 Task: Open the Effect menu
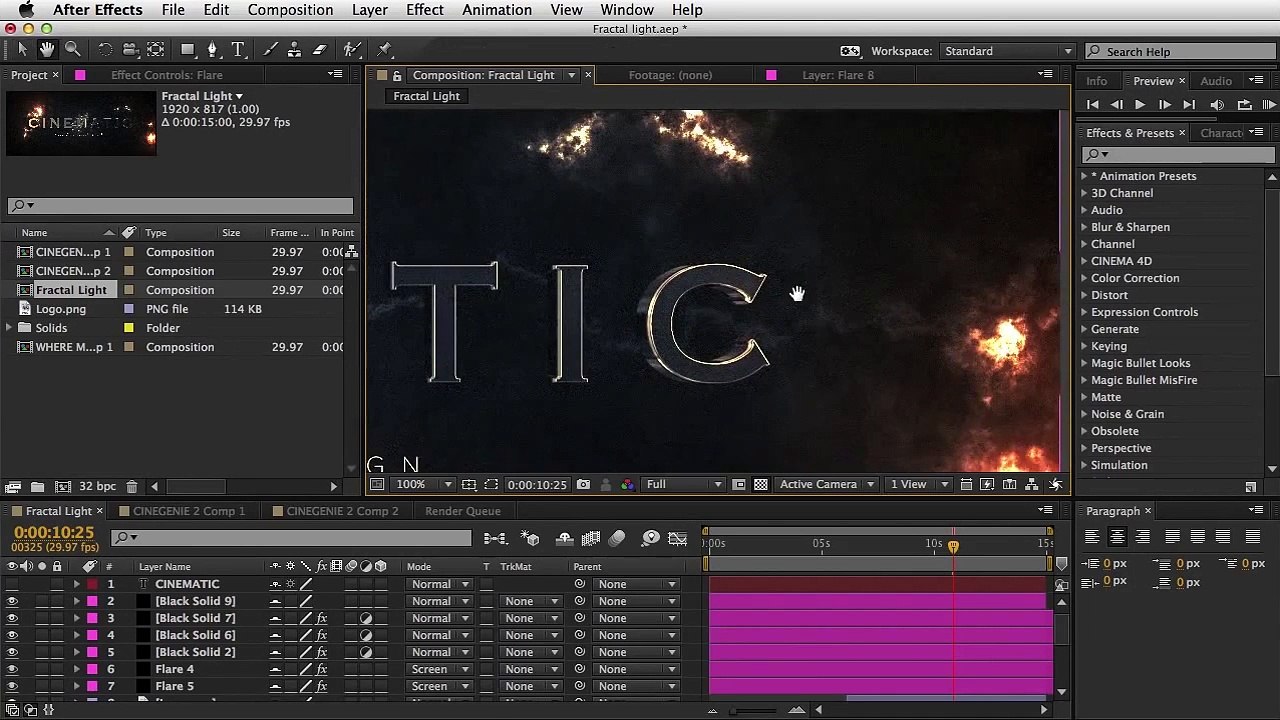click(425, 10)
